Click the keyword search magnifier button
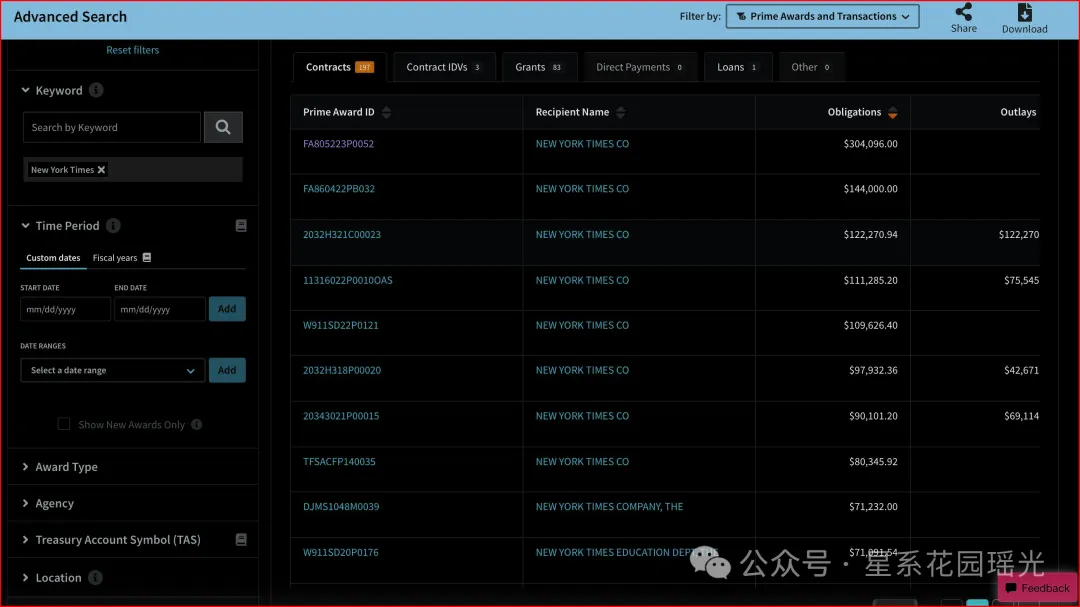1080x607 pixels. (x=223, y=127)
